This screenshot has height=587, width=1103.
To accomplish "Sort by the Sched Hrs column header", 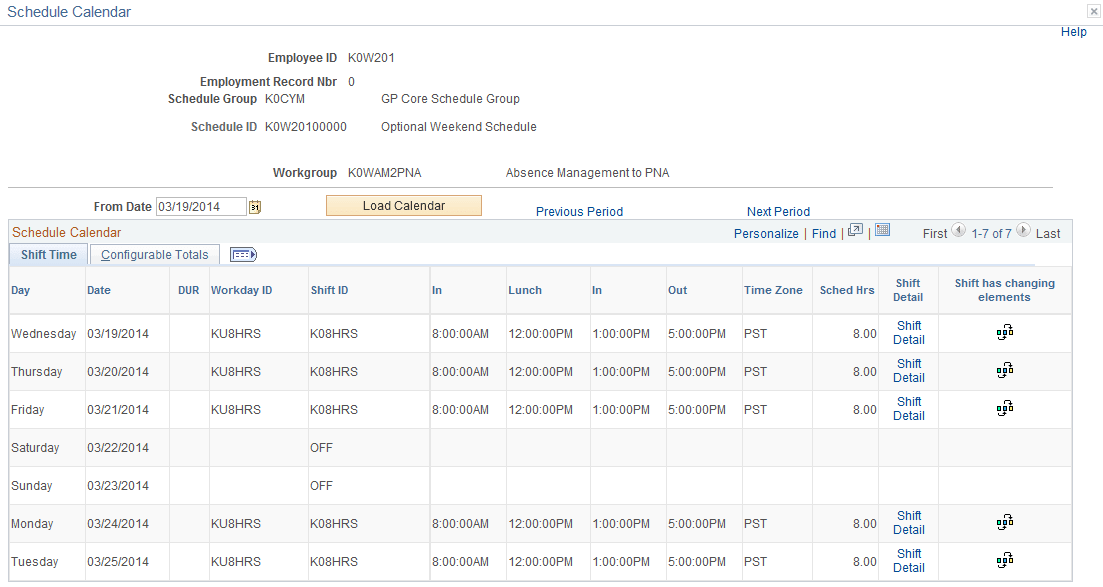I will (x=847, y=290).
